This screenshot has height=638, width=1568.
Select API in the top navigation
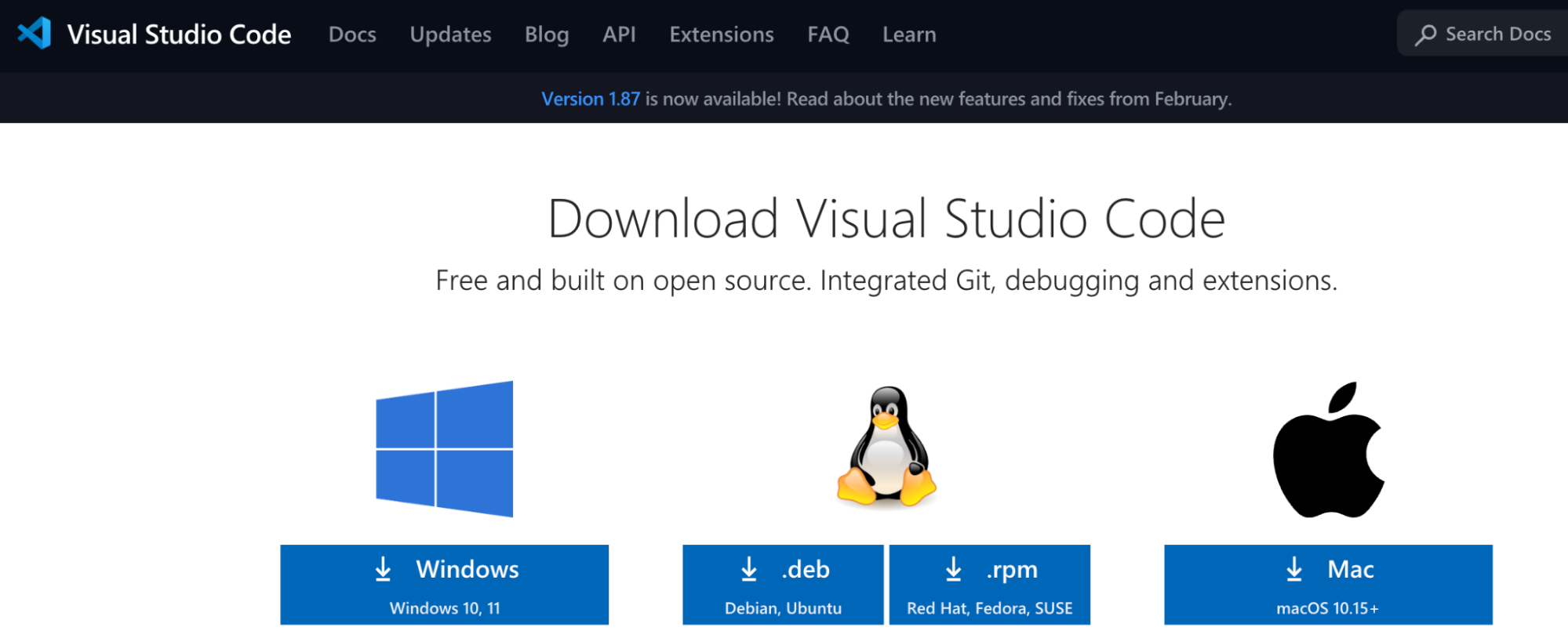pos(619,34)
